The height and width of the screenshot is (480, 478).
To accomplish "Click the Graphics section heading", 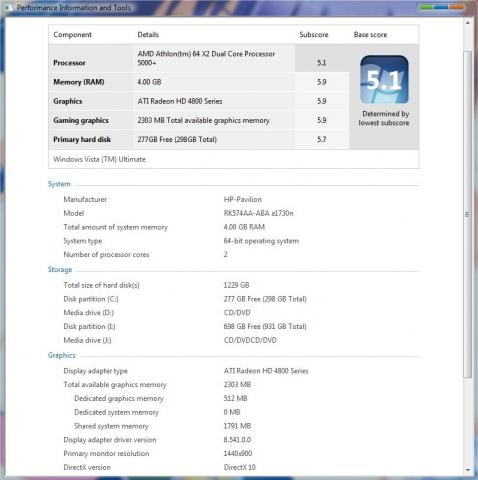I will [x=62, y=355].
